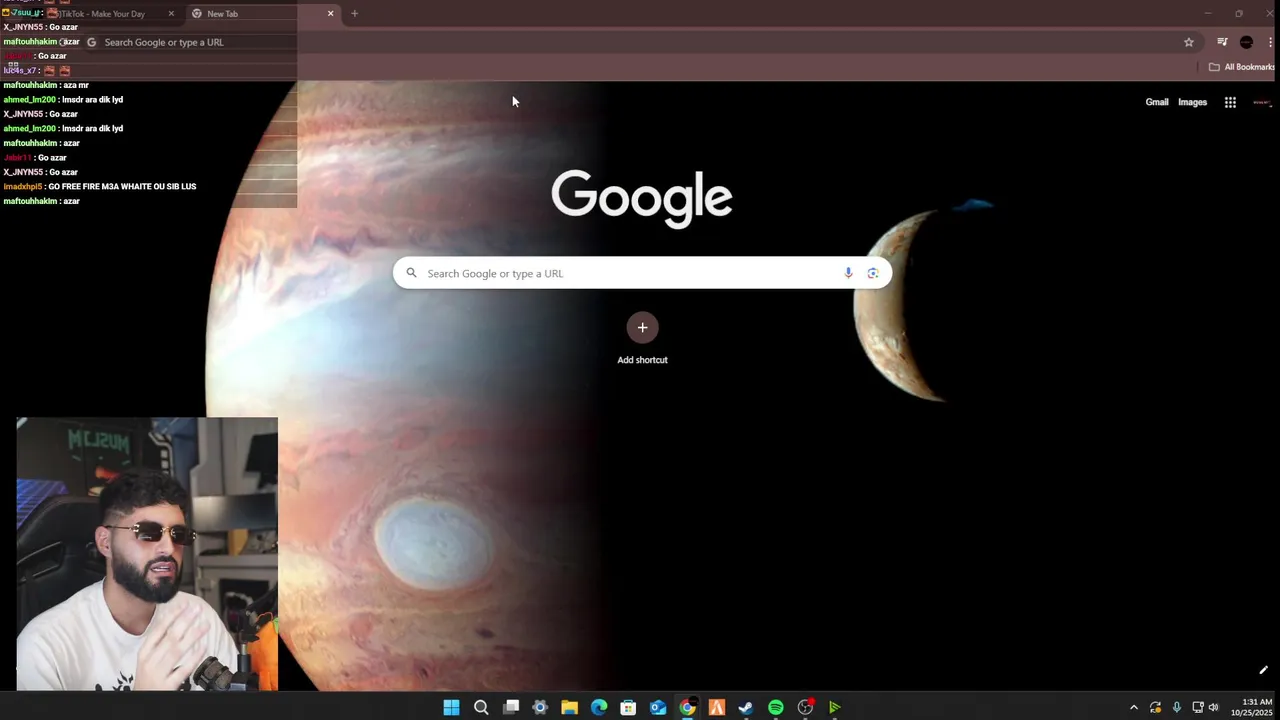
Task: Open the Google account avatar on the page
Action: point(1261,102)
